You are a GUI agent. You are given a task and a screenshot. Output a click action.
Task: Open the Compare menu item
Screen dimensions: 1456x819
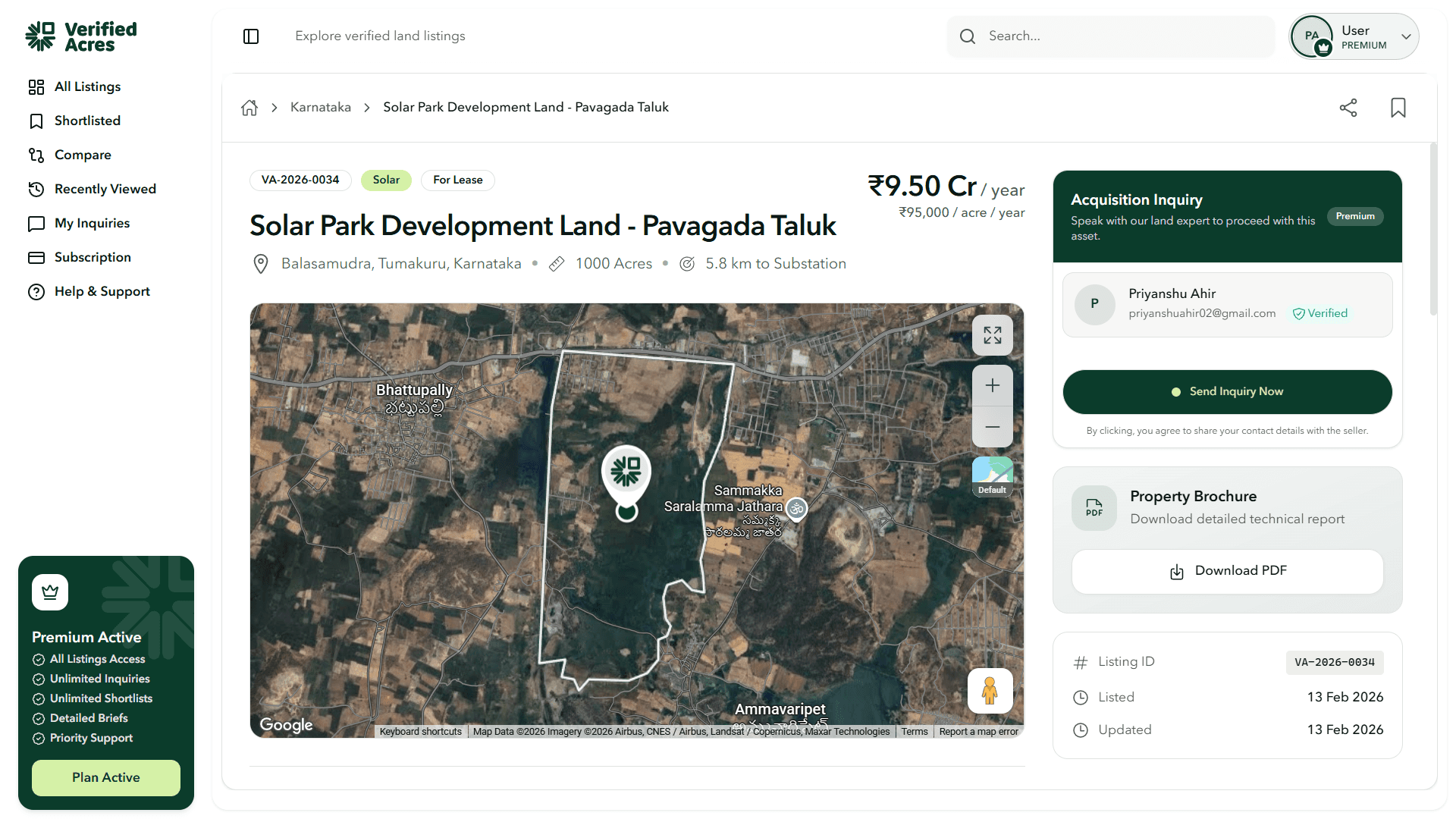[x=83, y=155]
